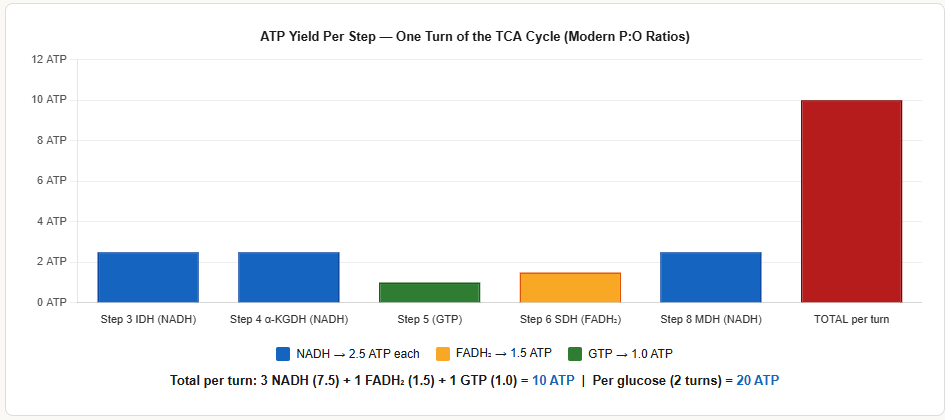Click the 'Step 5 (GTP)' axis label
945x420 pixels.
pos(429,320)
